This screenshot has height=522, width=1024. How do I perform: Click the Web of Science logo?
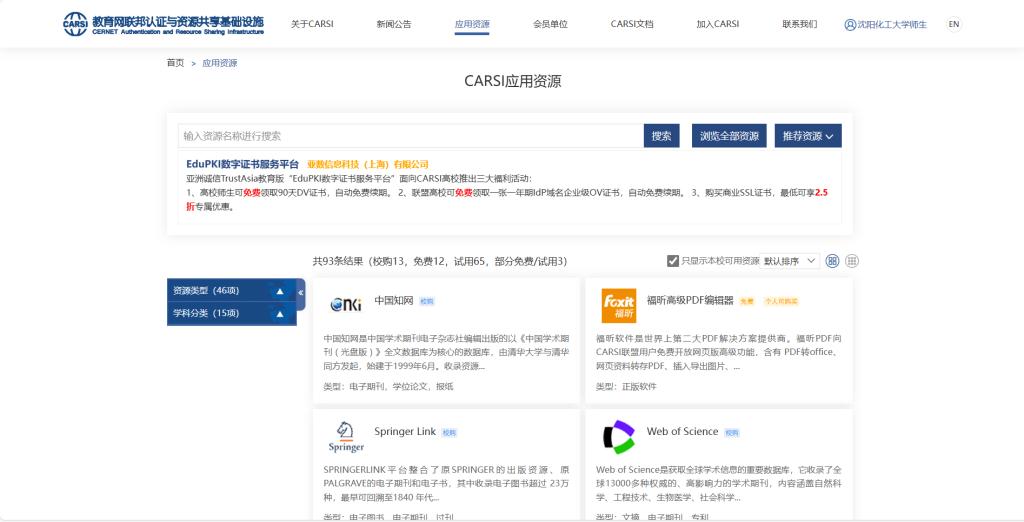coord(618,437)
